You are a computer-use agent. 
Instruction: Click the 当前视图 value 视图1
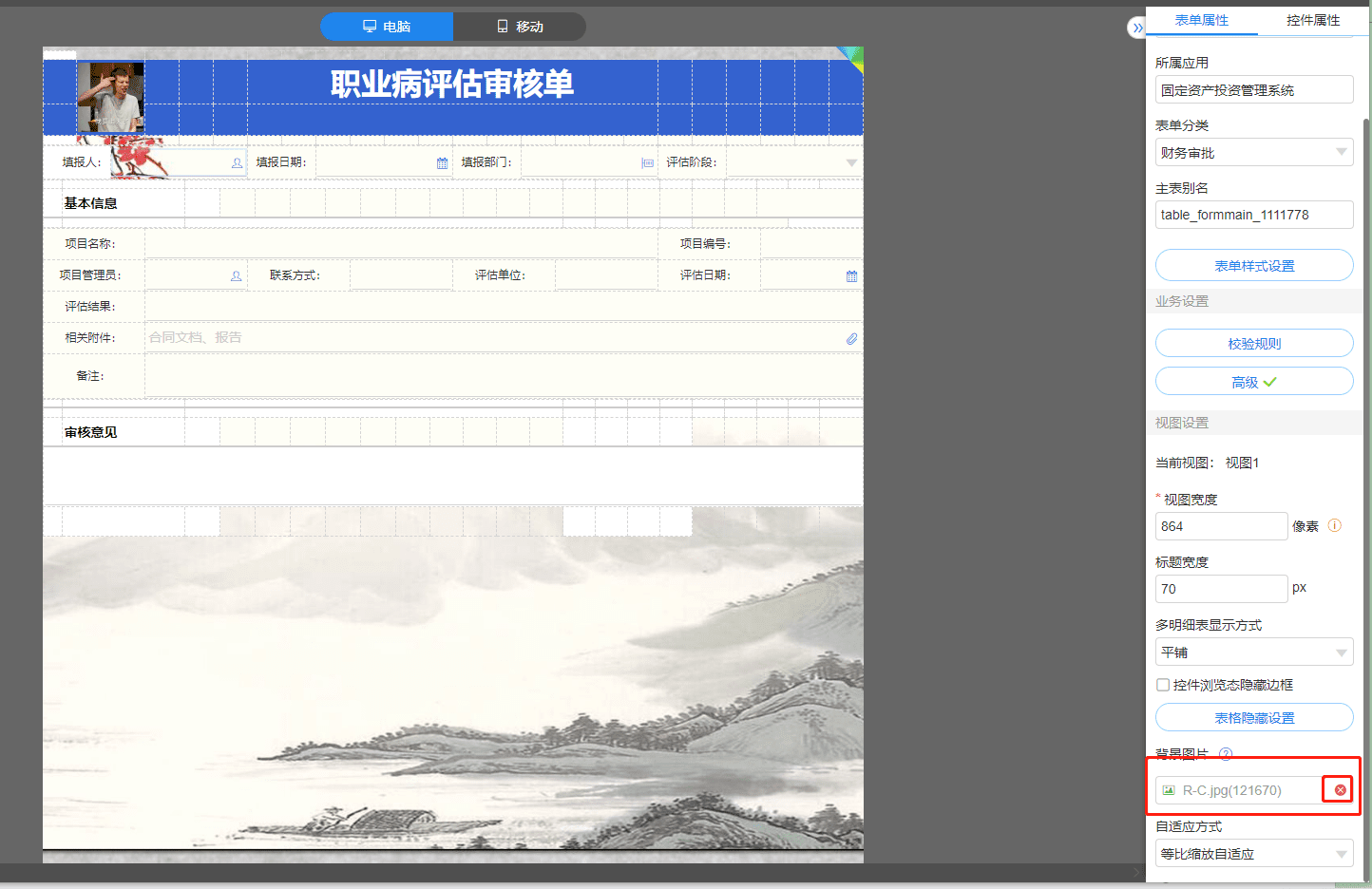1242,463
